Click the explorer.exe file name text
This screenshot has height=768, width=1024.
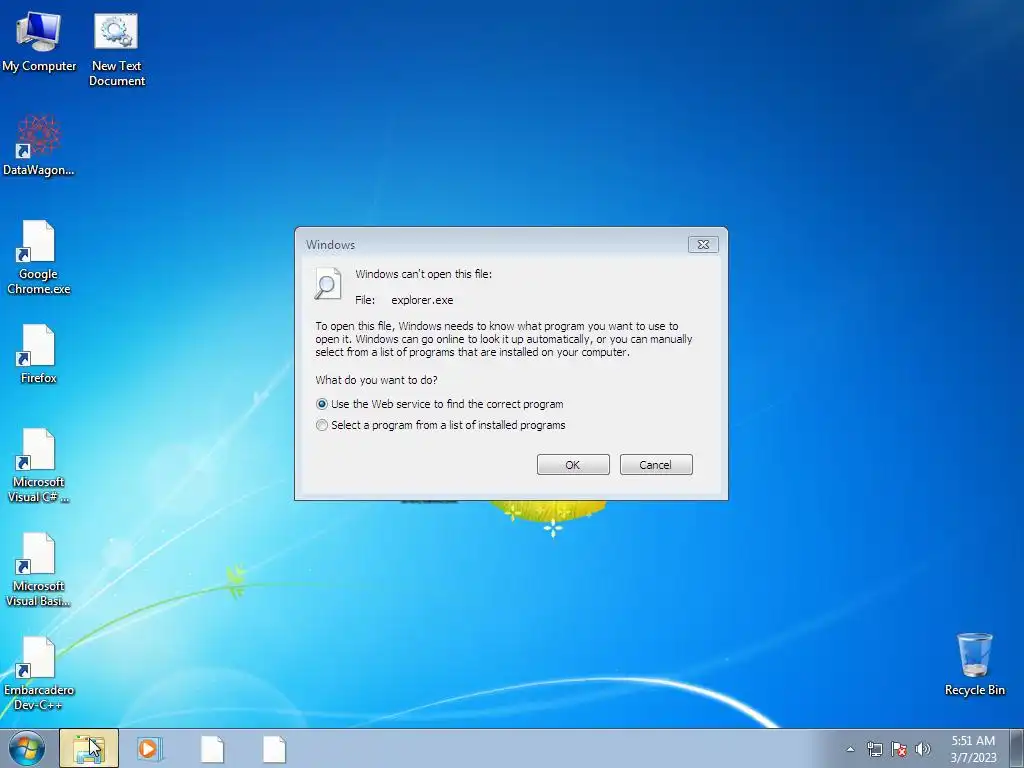[422, 300]
